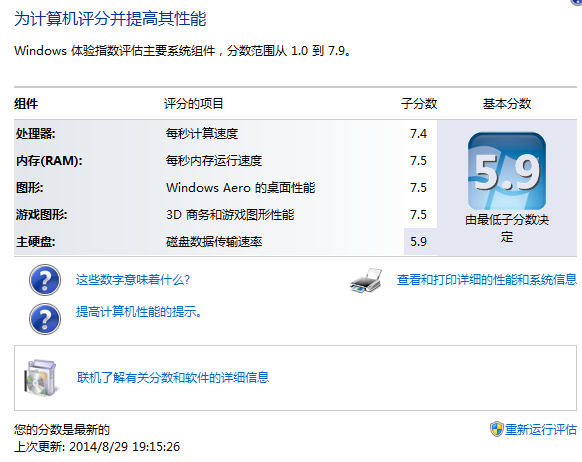Click the 组件 column header

(x=26, y=104)
